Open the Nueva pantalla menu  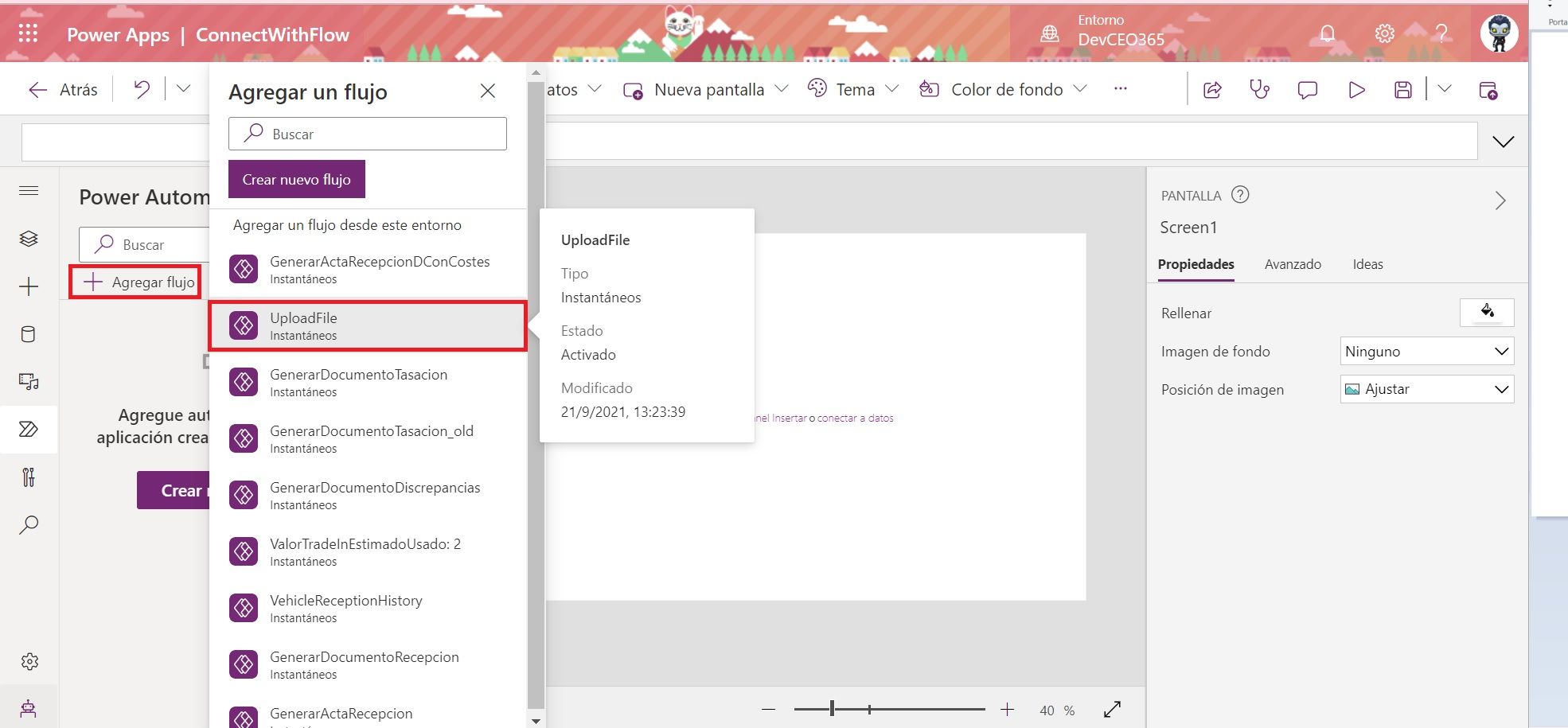point(705,90)
